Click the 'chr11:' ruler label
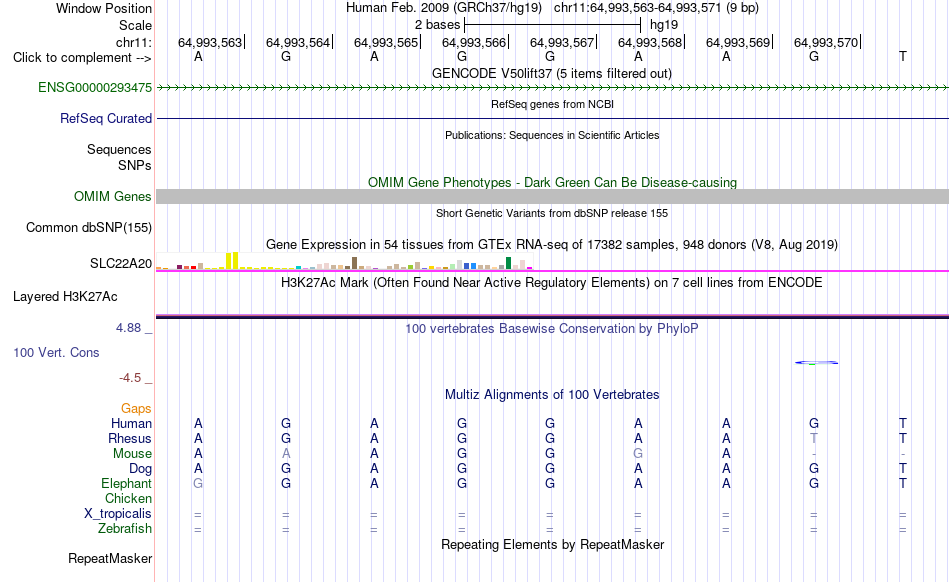Viewport: 950px width, 582px height. (134, 42)
